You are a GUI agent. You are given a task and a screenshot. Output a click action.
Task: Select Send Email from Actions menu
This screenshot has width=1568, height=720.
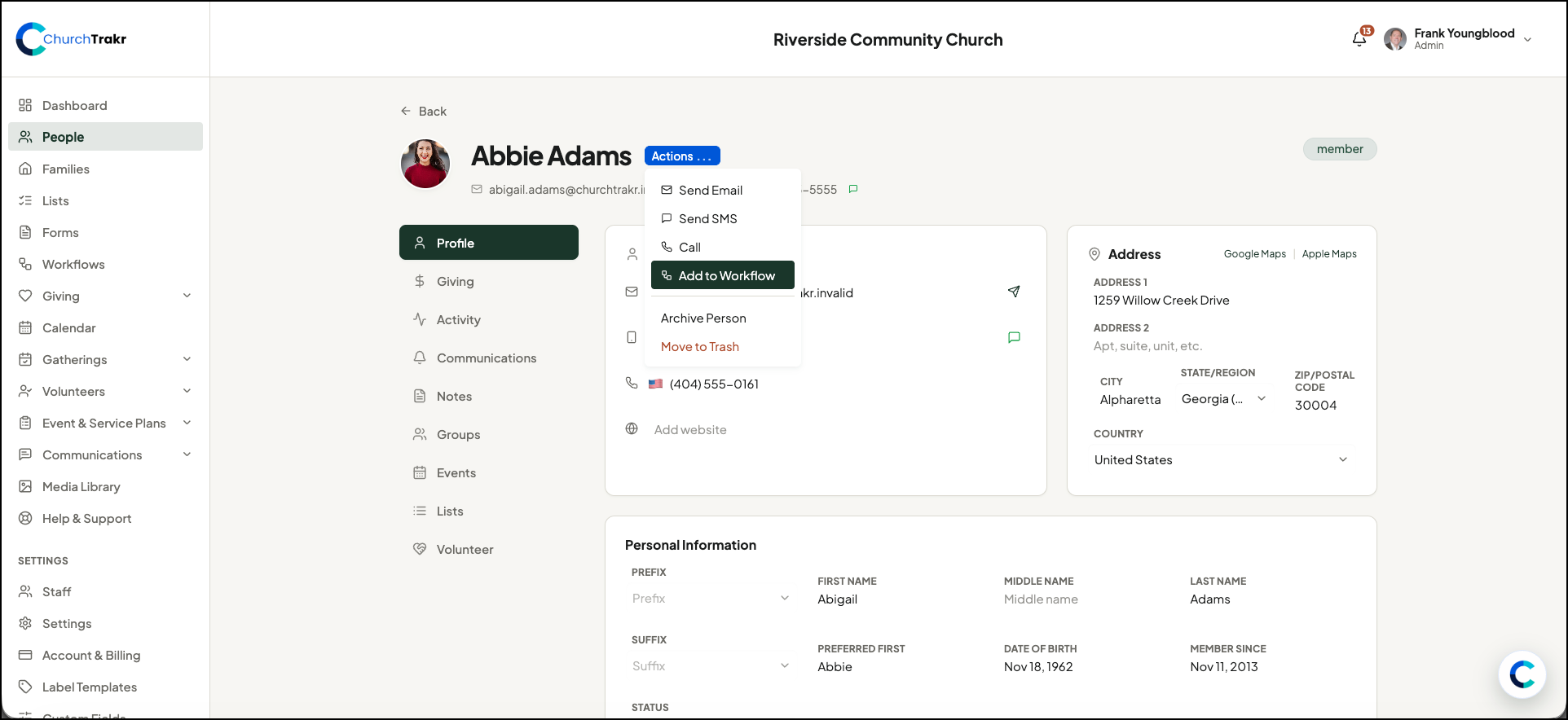click(x=723, y=190)
